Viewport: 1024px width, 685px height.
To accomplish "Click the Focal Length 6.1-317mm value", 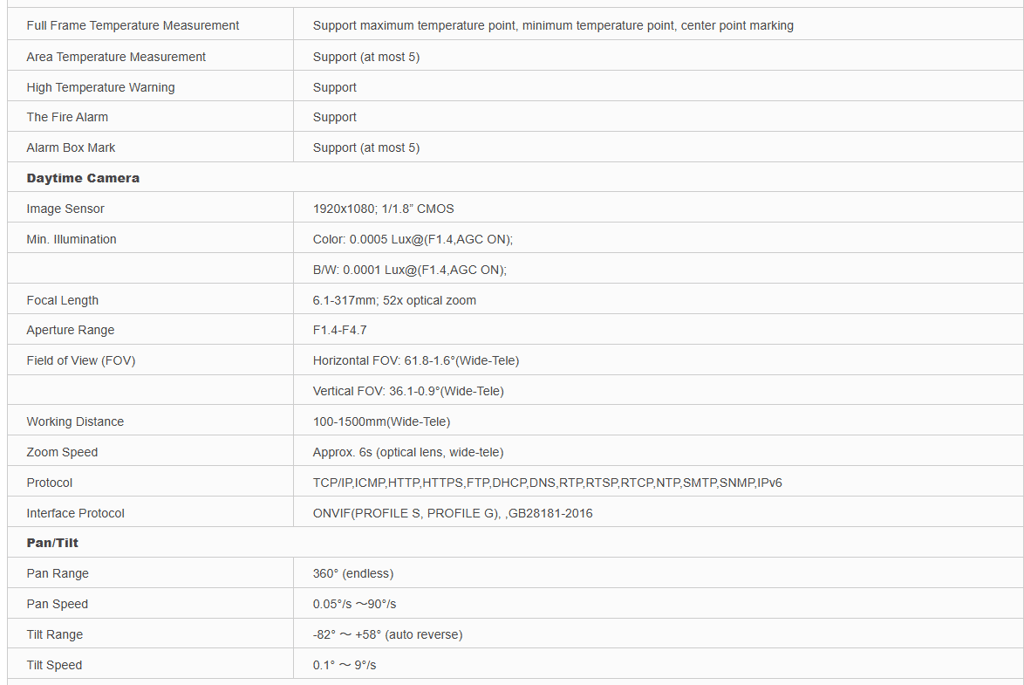I will (394, 300).
